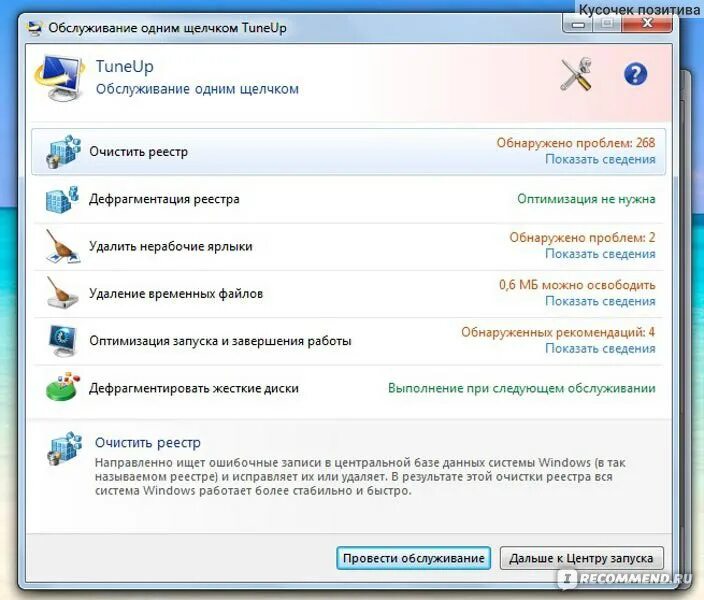Select the Очистить реестр row label
The image size is (704, 600).
click(x=138, y=152)
